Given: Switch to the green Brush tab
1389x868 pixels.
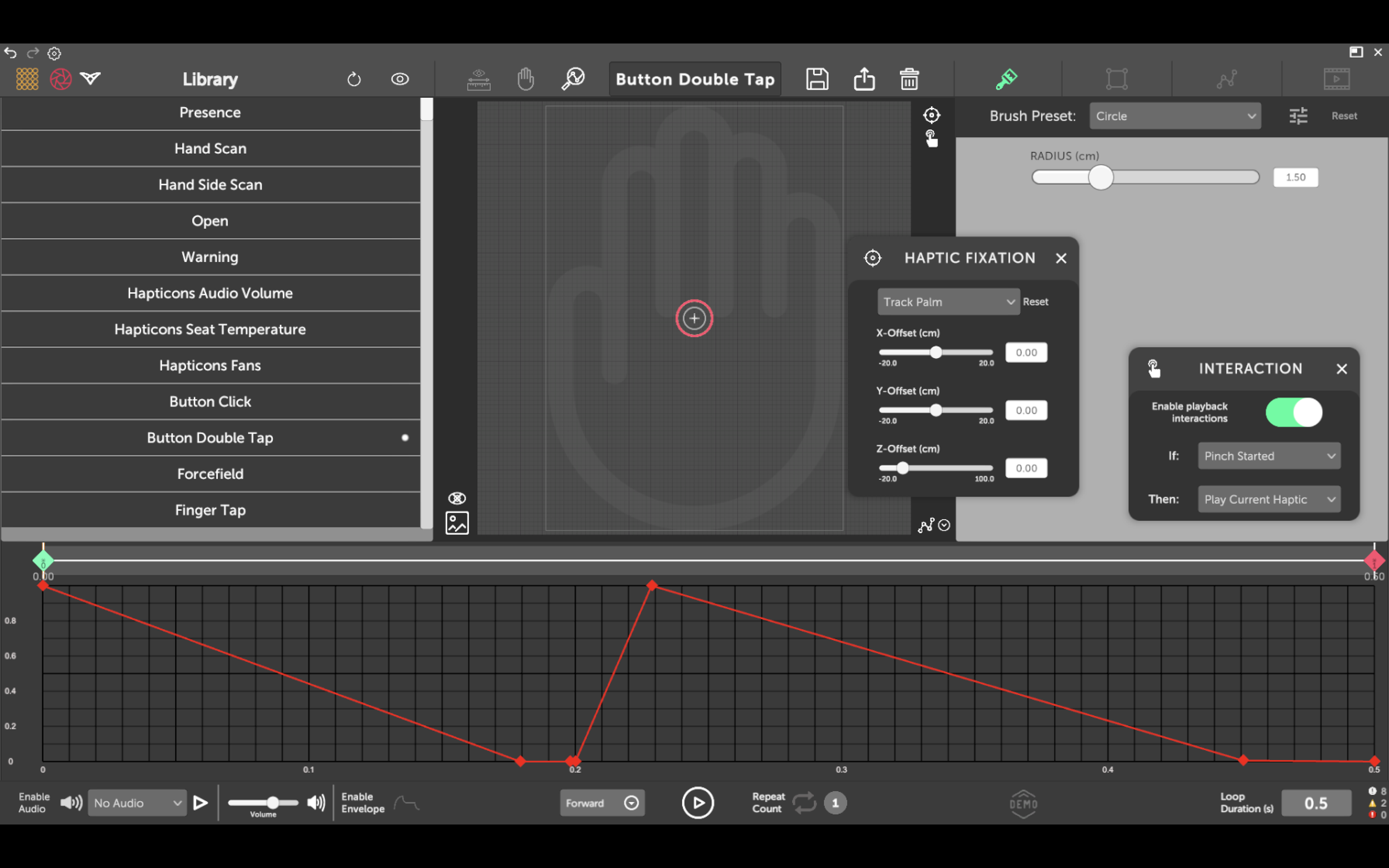Looking at the screenshot, I should (x=1007, y=79).
